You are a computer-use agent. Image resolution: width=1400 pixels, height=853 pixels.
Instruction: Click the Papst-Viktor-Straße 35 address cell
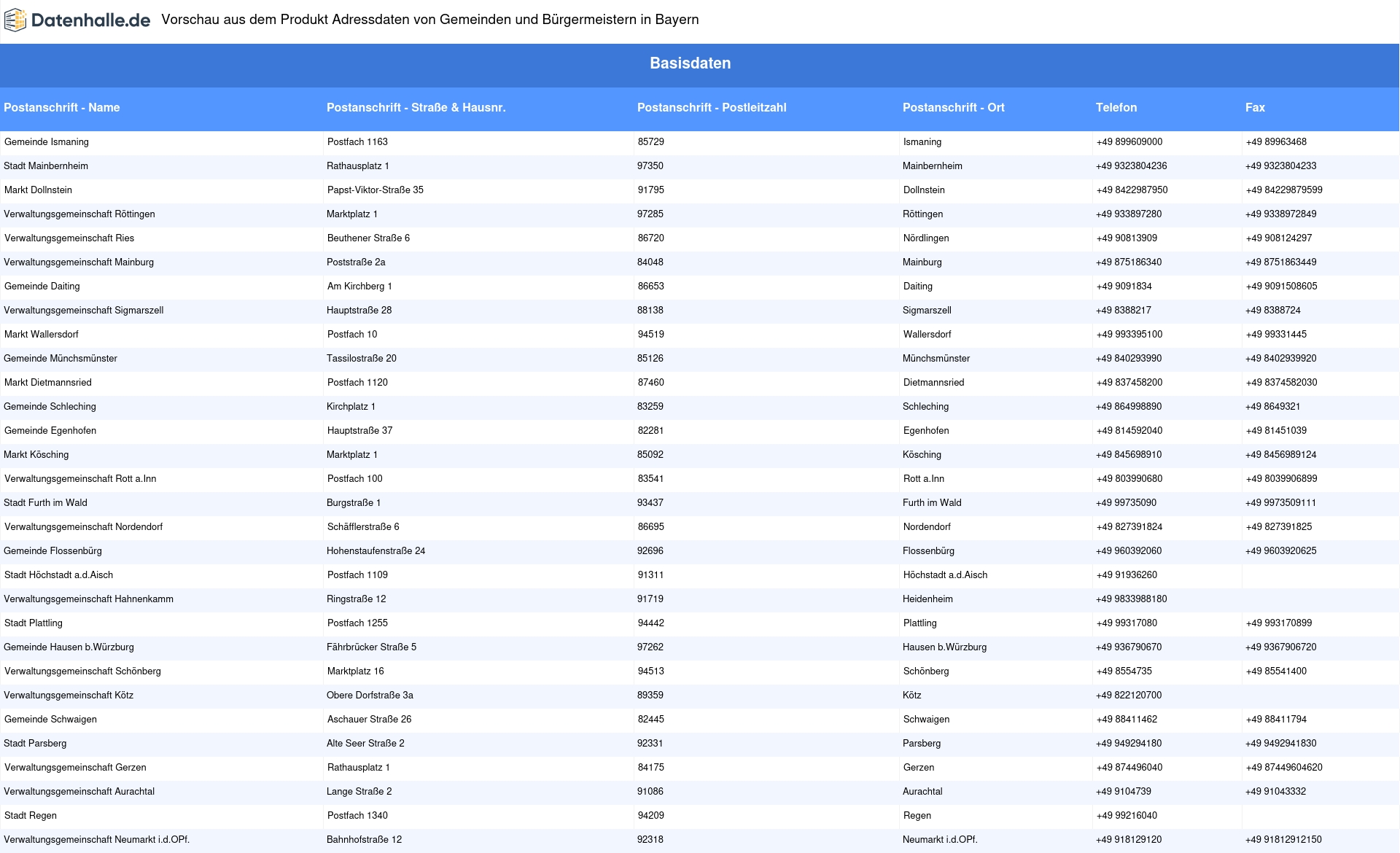point(375,190)
